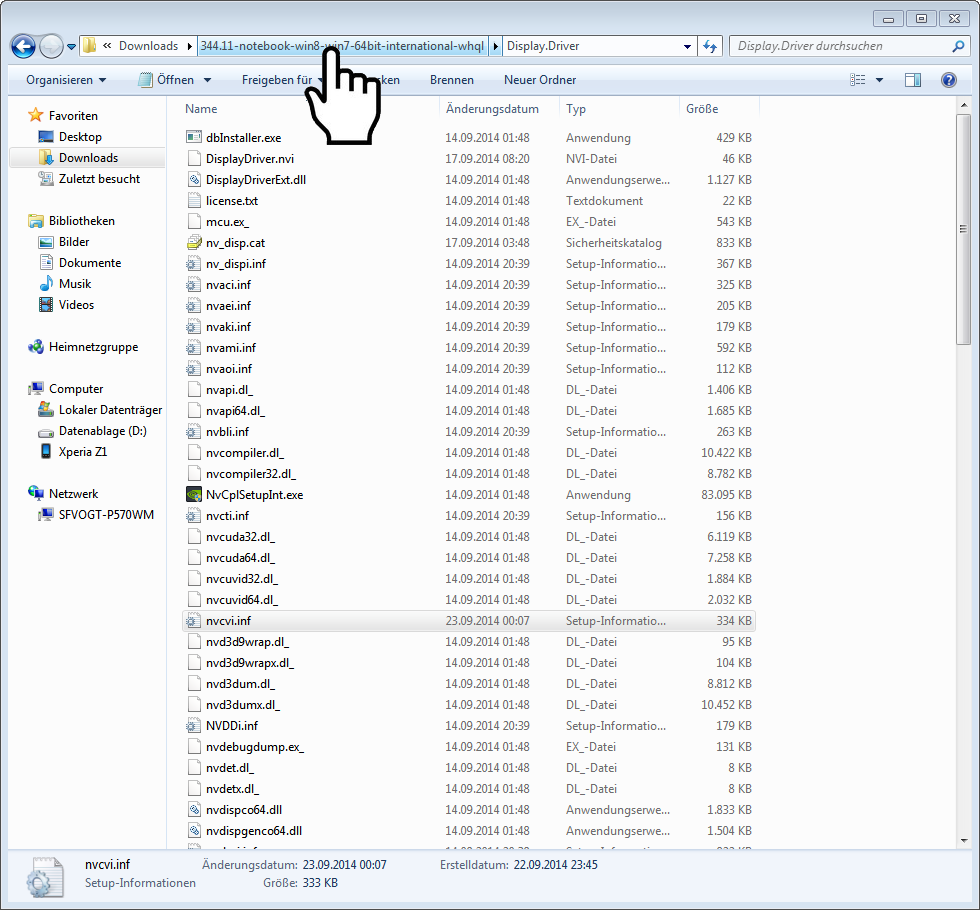The width and height of the screenshot is (980, 910).
Task: Click the Netzwerk icon
Action: point(36,493)
